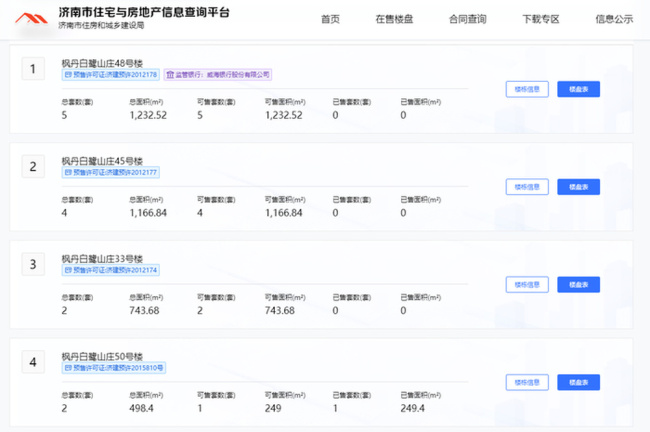Click the red roof logo of the platform
This screenshot has height=432, width=650.
[x=32, y=19]
